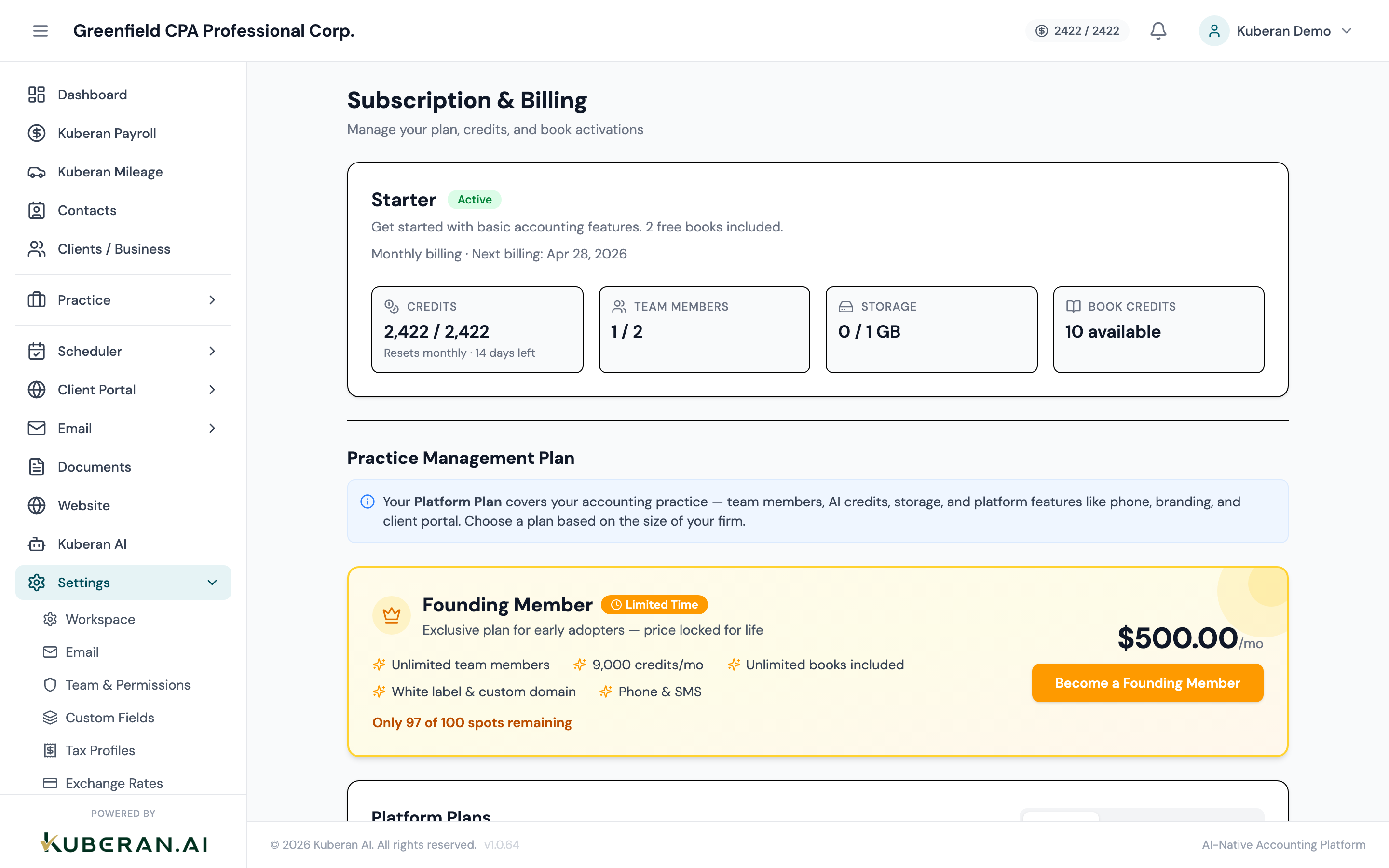The image size is (1389, 868).
Task: Expand the Scheduler menu chevron
Action: point(212,352)
